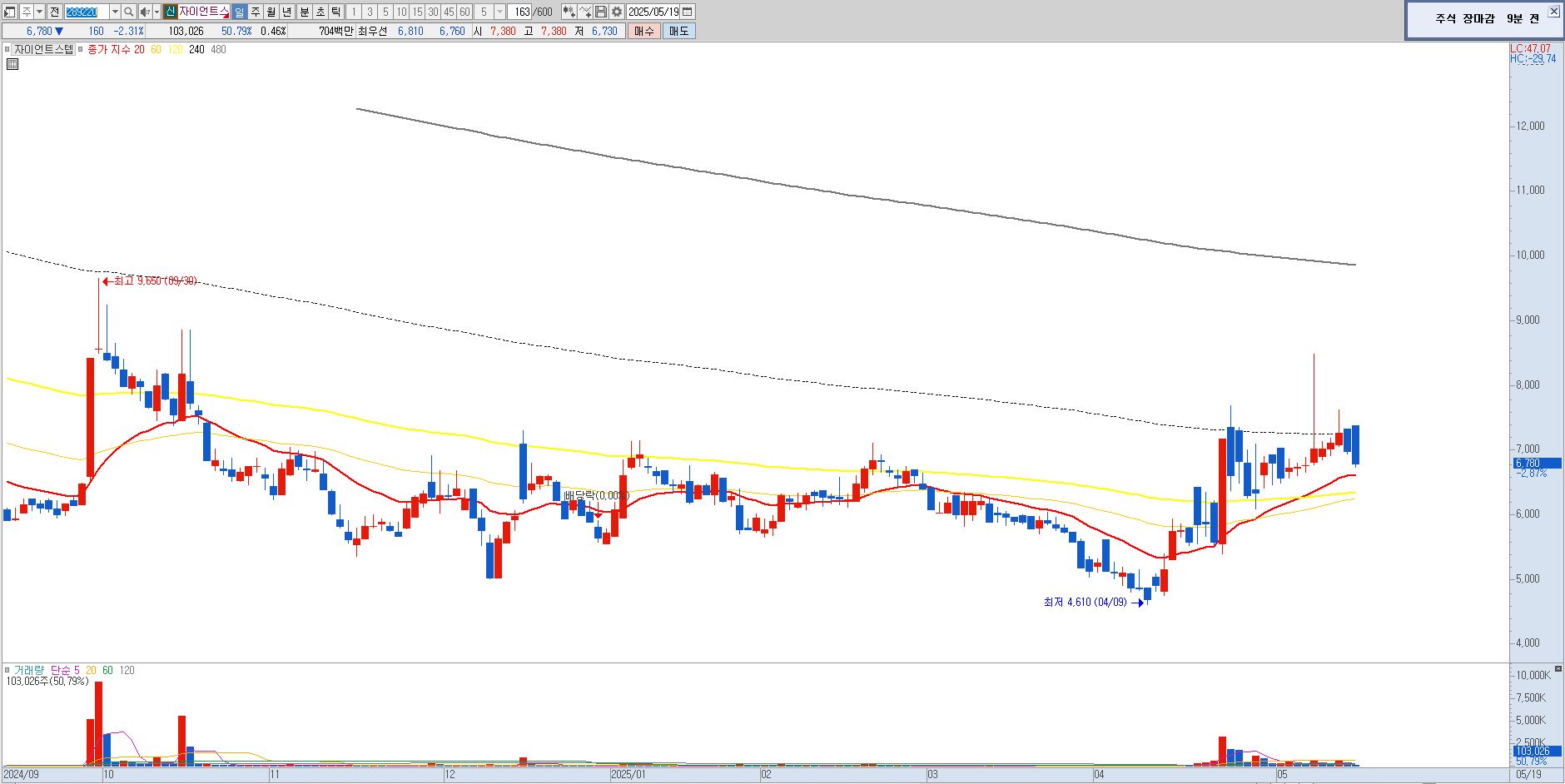Image resolution: width=1565 pixels, height=784 pixels.
Task: Click the 매도 sell button
Action: click(678, 31)
